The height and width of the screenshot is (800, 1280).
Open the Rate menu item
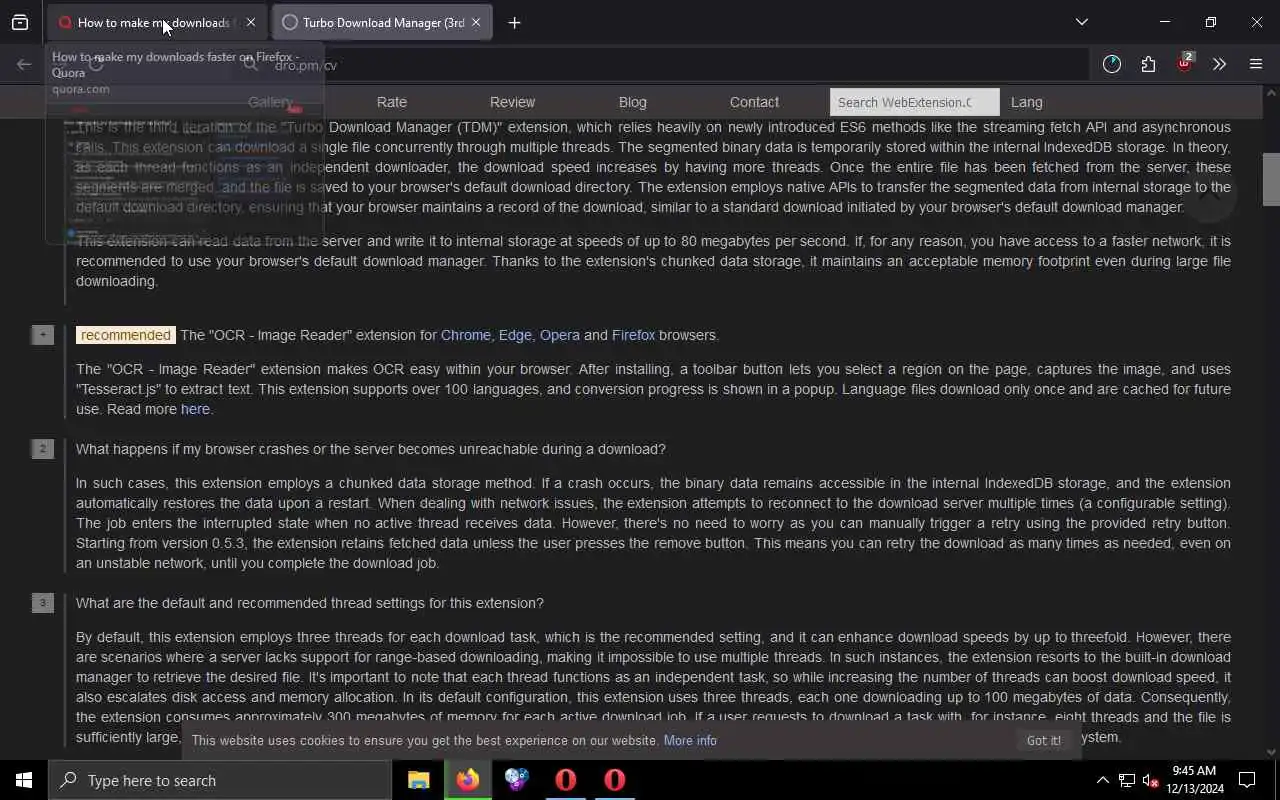click(x=392, y=102)
